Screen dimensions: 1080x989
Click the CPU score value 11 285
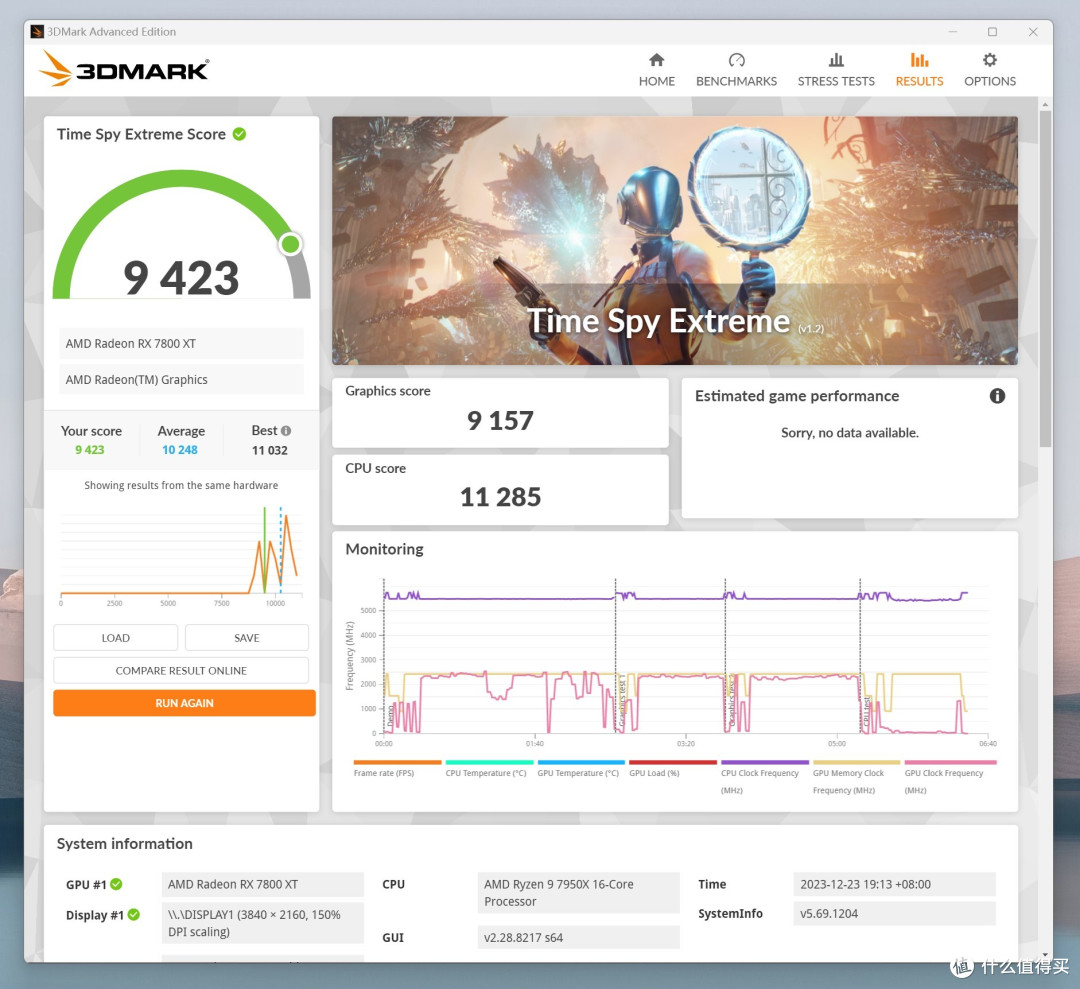(500, 497)
